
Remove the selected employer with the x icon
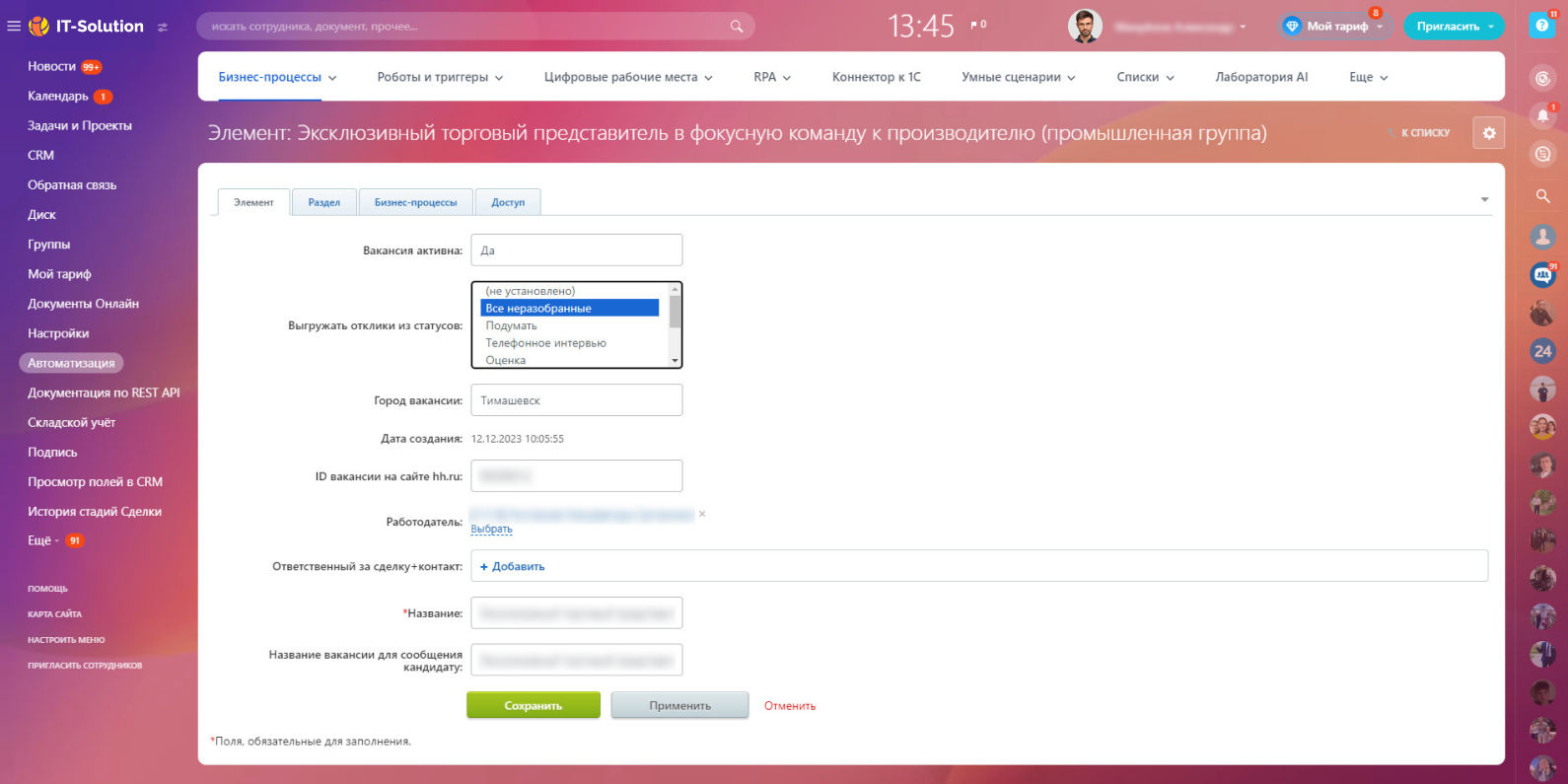(702, 514)
